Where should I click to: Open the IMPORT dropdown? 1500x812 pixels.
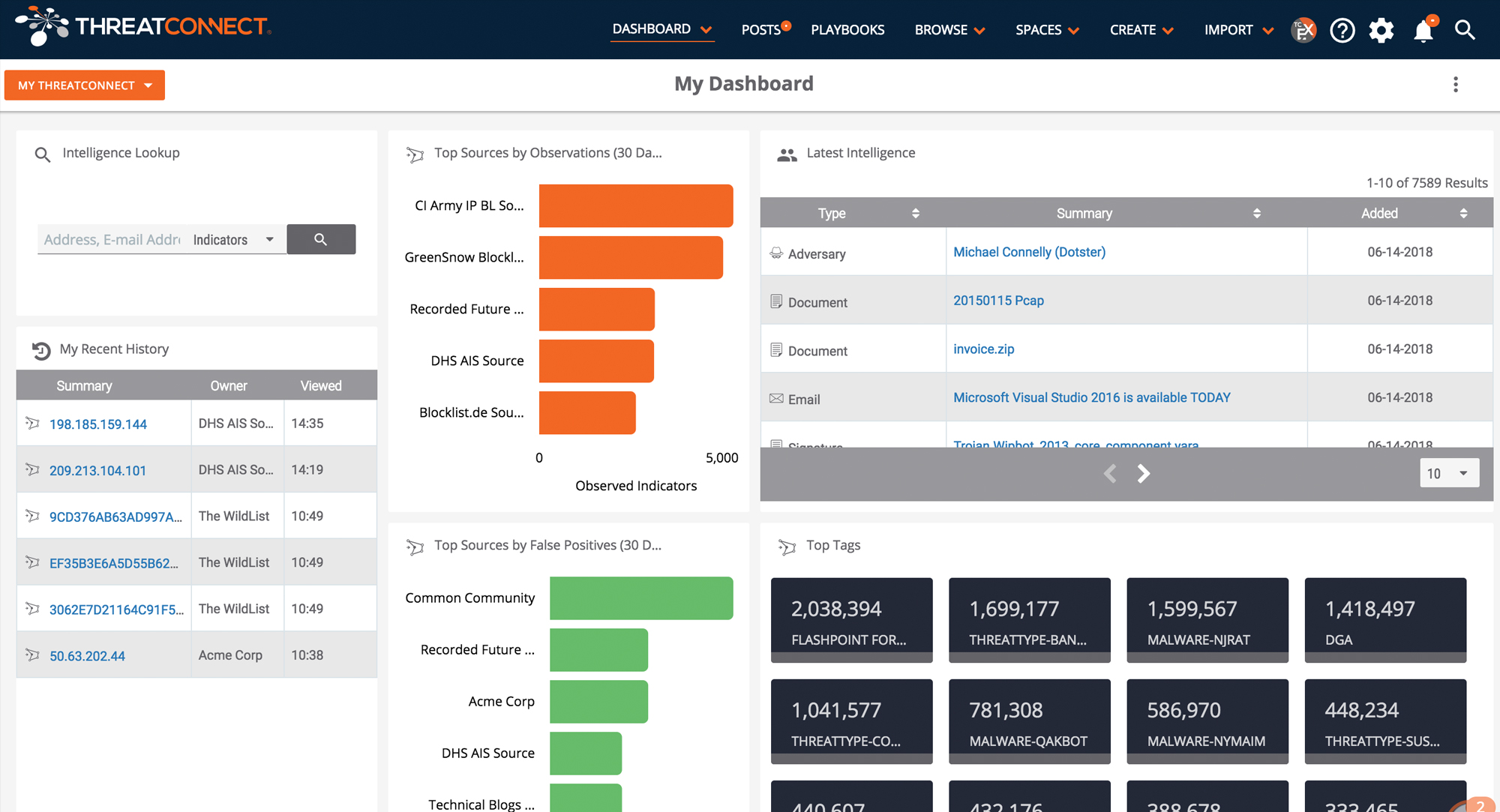1239,30
